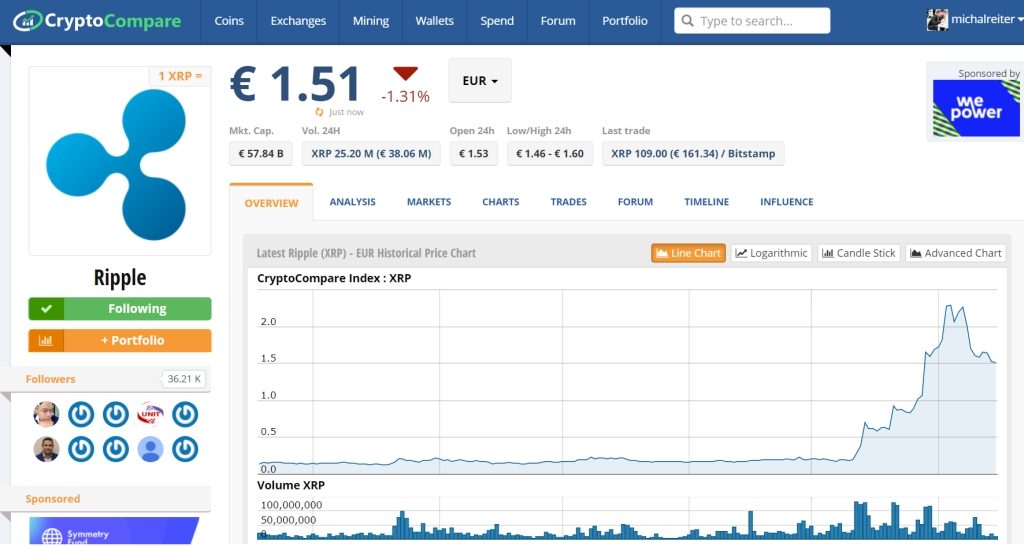This screenshot has width=1024, height=546.
Task: Click the red price down arrow
Action: coord(405,74)
